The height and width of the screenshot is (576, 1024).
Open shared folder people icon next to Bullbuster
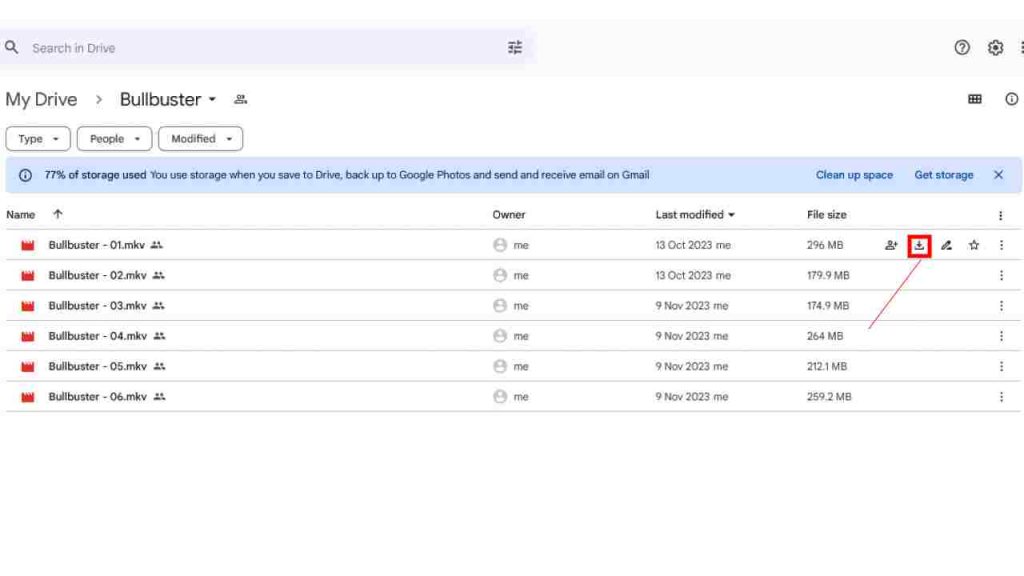(x=240, y=99)
